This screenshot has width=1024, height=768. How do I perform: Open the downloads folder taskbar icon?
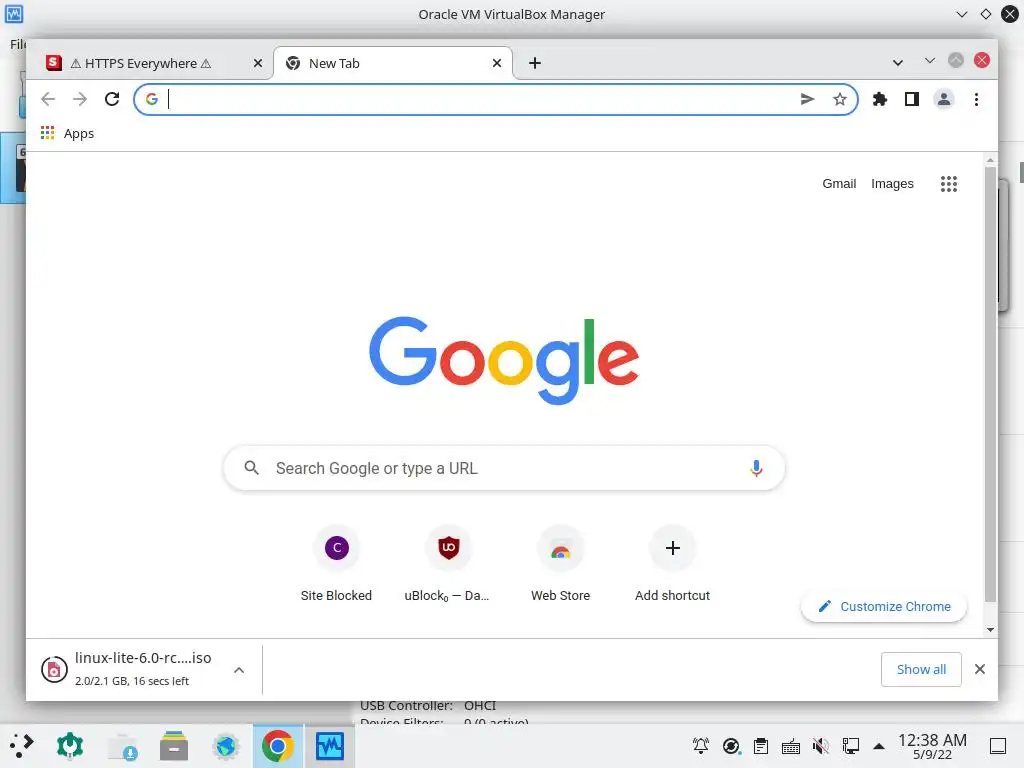(123, 746)
